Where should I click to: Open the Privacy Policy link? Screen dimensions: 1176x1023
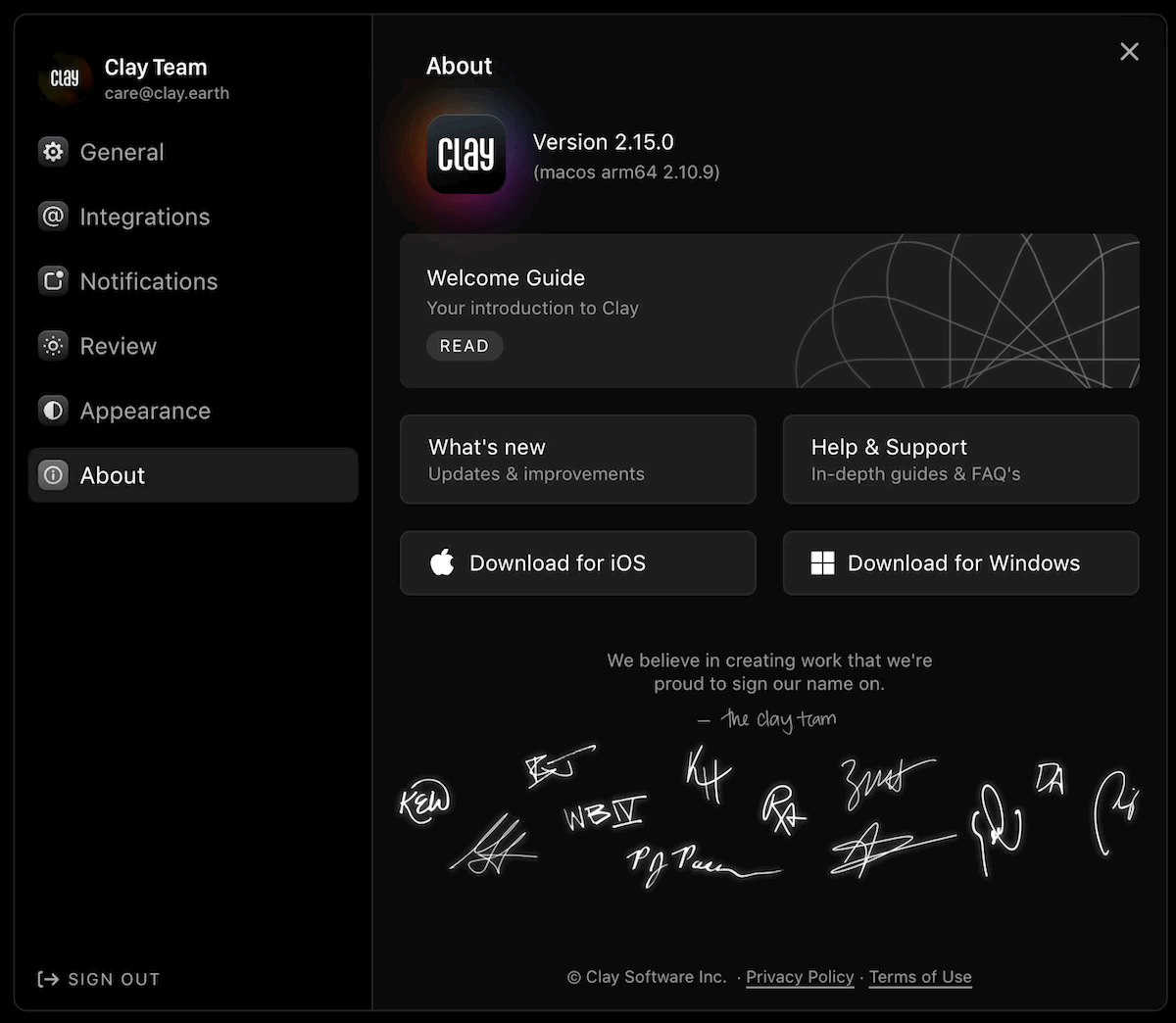[800, 977]
